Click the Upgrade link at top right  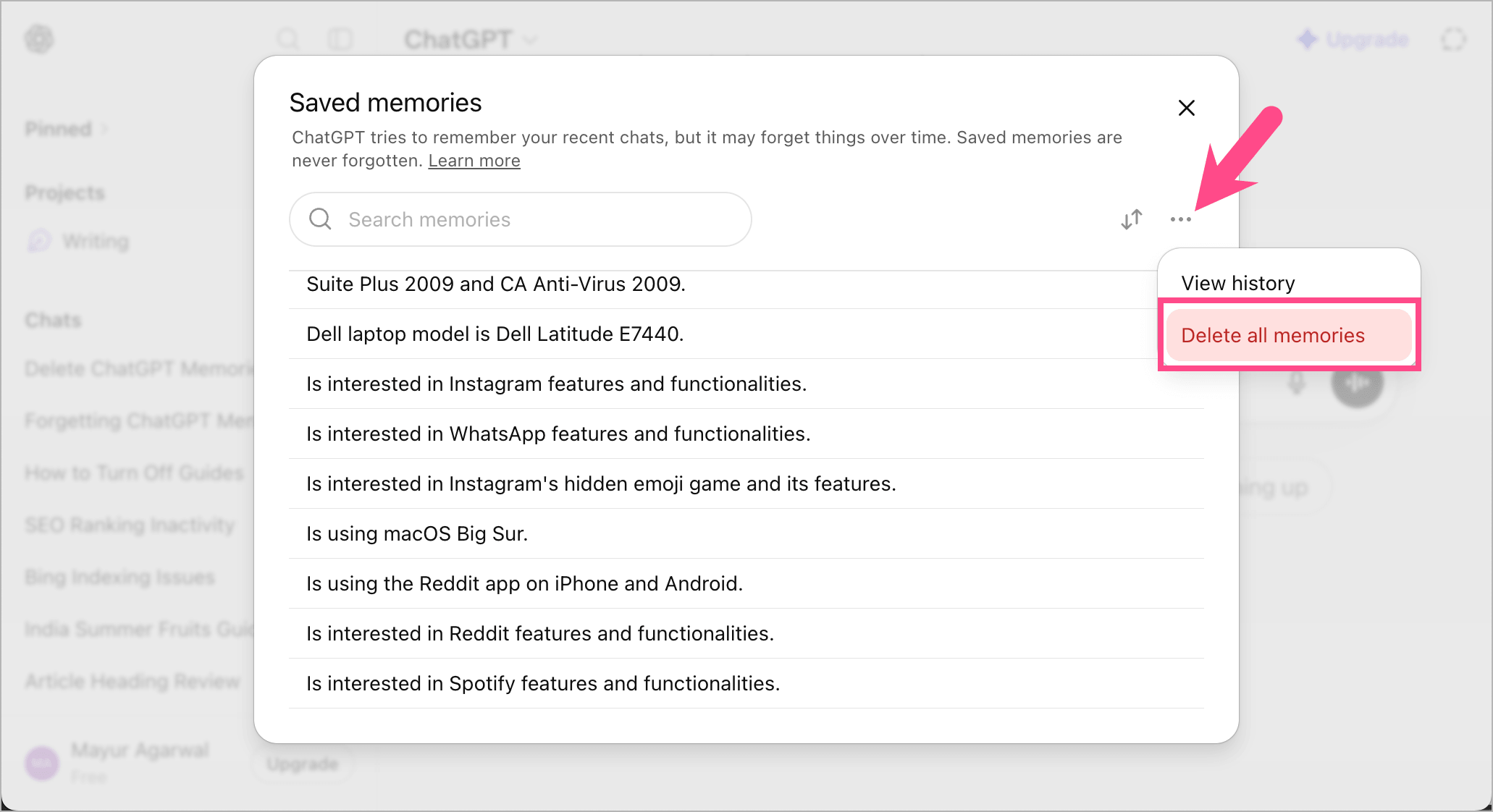1353,39
